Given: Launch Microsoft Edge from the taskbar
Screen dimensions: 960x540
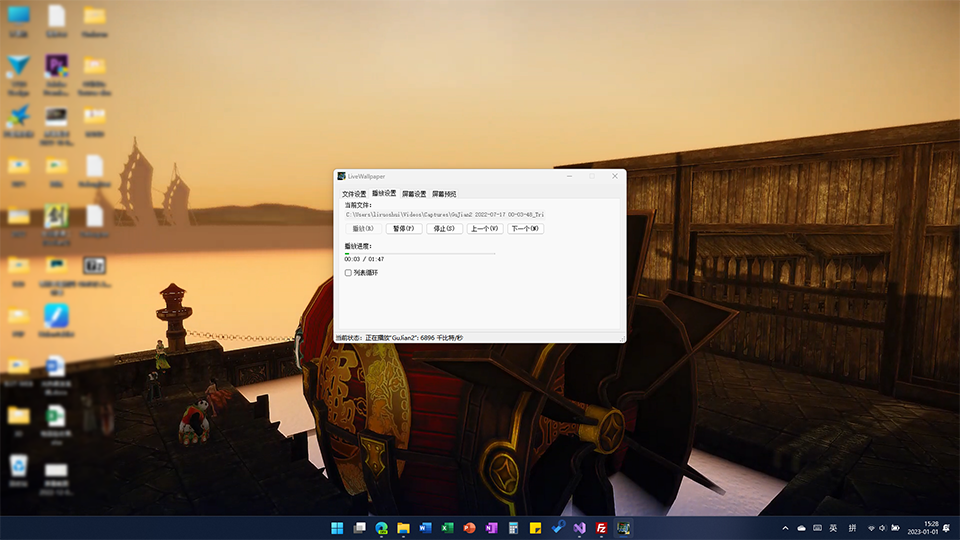Looking at the screenshot, I should [x=381, y=528].
